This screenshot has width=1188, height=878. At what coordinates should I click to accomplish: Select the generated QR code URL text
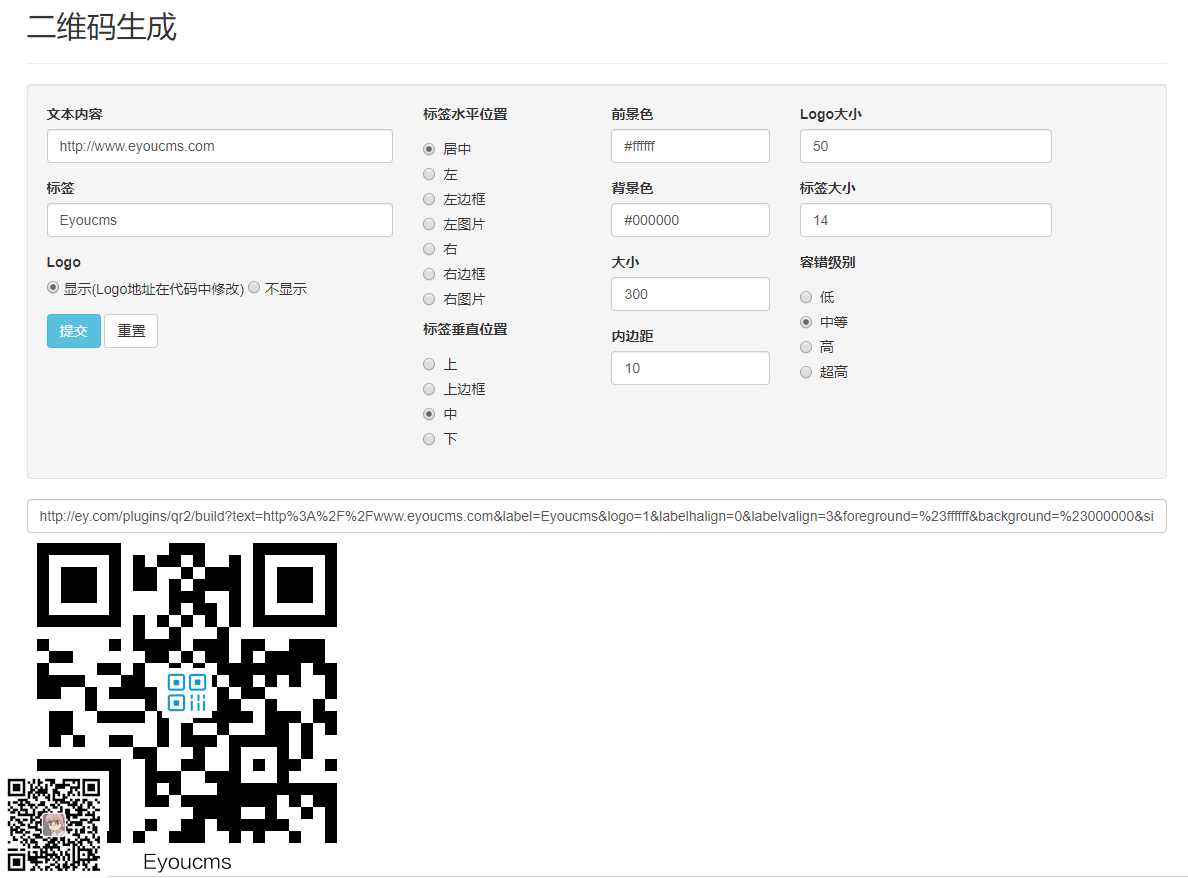[x=597, y=516]
